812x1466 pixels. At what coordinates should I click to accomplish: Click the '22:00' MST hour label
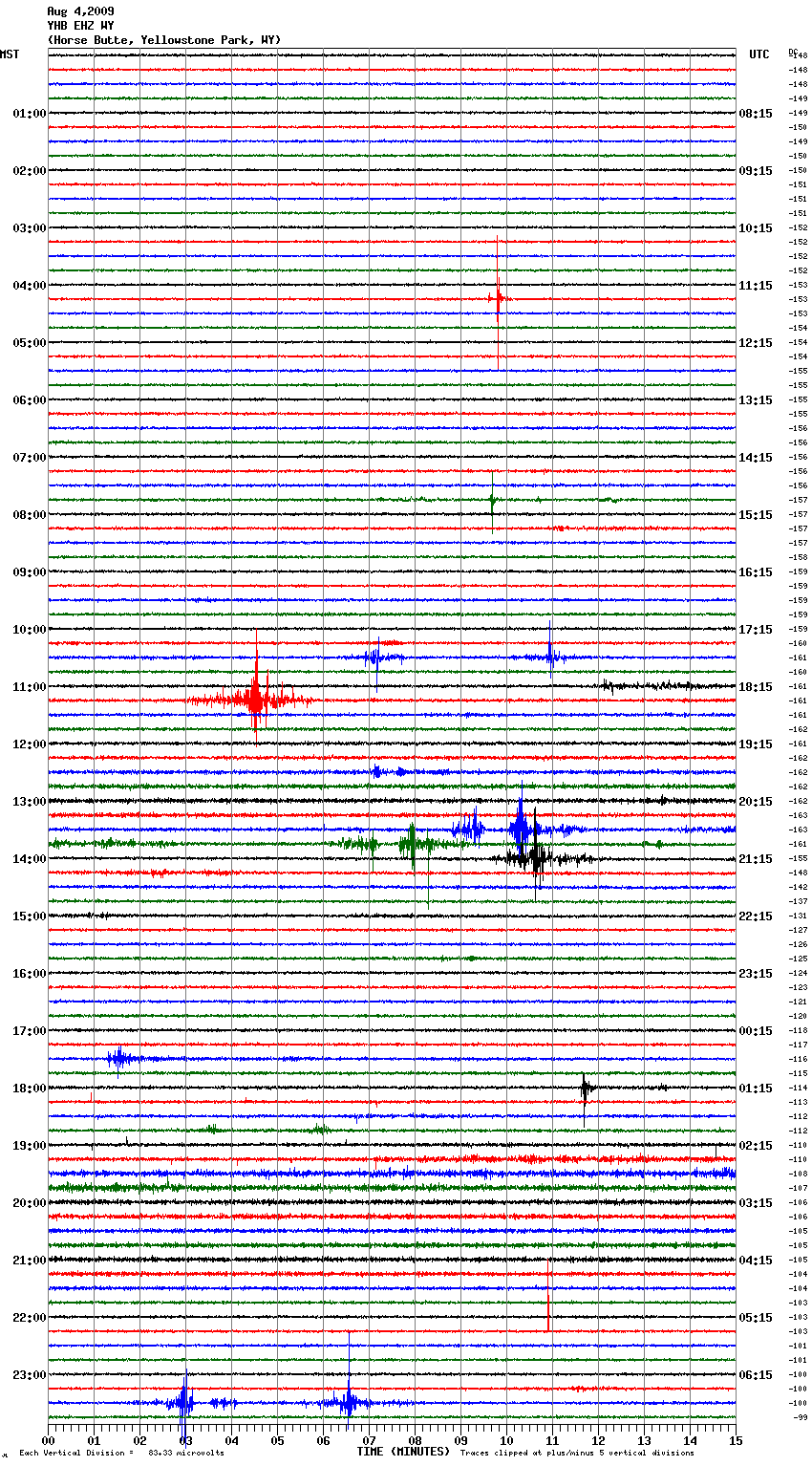[x=29, y=1318]
